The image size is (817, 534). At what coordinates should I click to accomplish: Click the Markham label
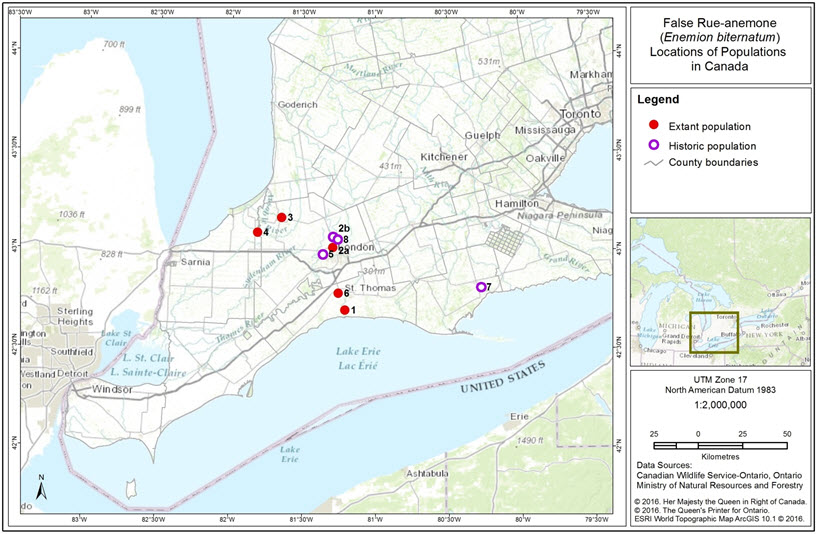click(x=591, y=74)
